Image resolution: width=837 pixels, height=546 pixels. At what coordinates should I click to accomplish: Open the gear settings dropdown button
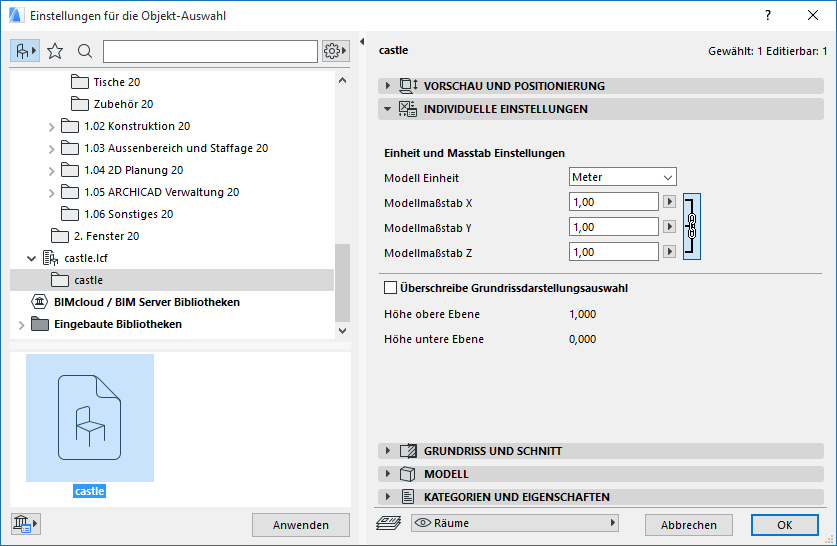coord(334,51)
